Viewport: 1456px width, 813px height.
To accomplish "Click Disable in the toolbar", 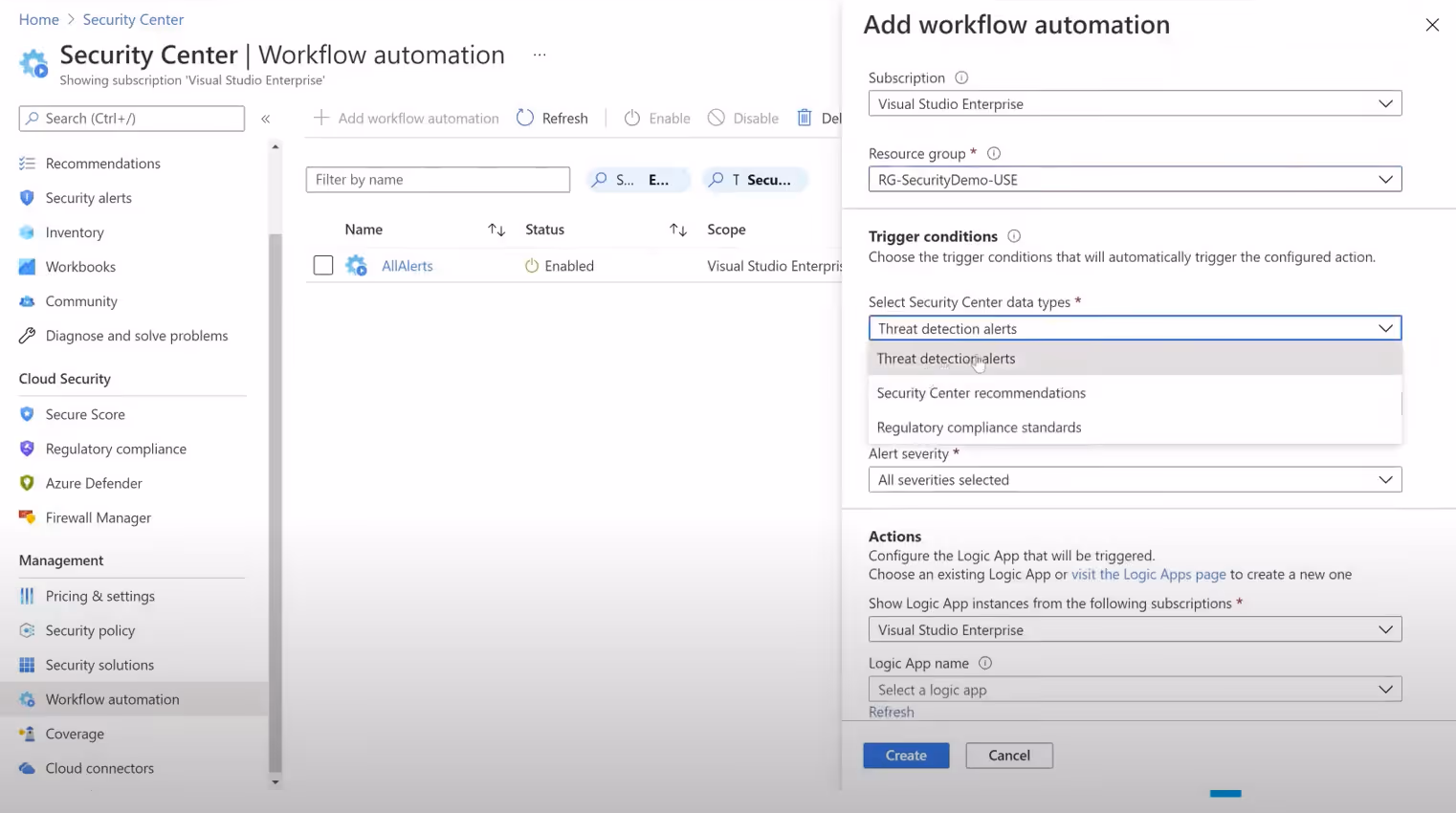I will [x=743, y=118].
